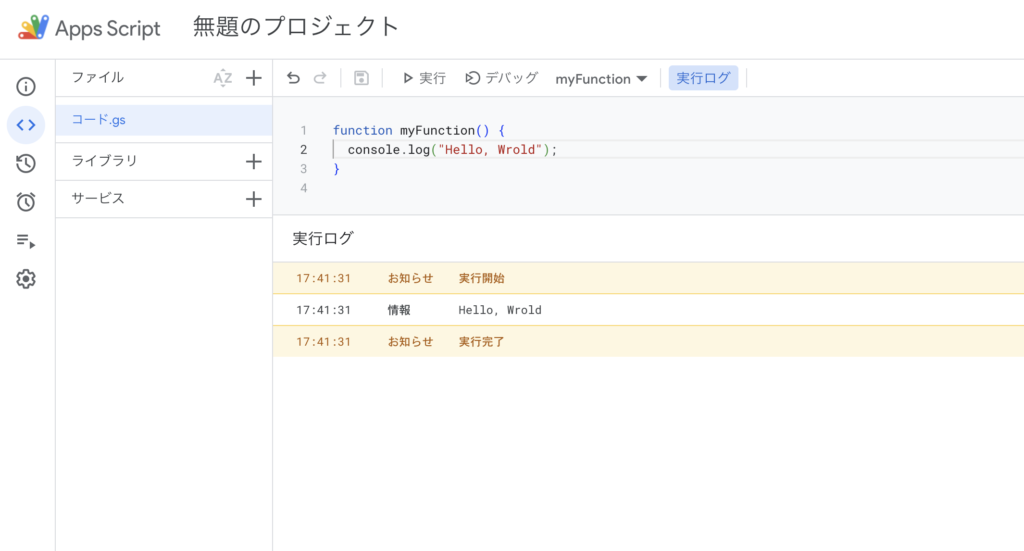Toggle the 実行ログ execution log button

tap(703, 78)
